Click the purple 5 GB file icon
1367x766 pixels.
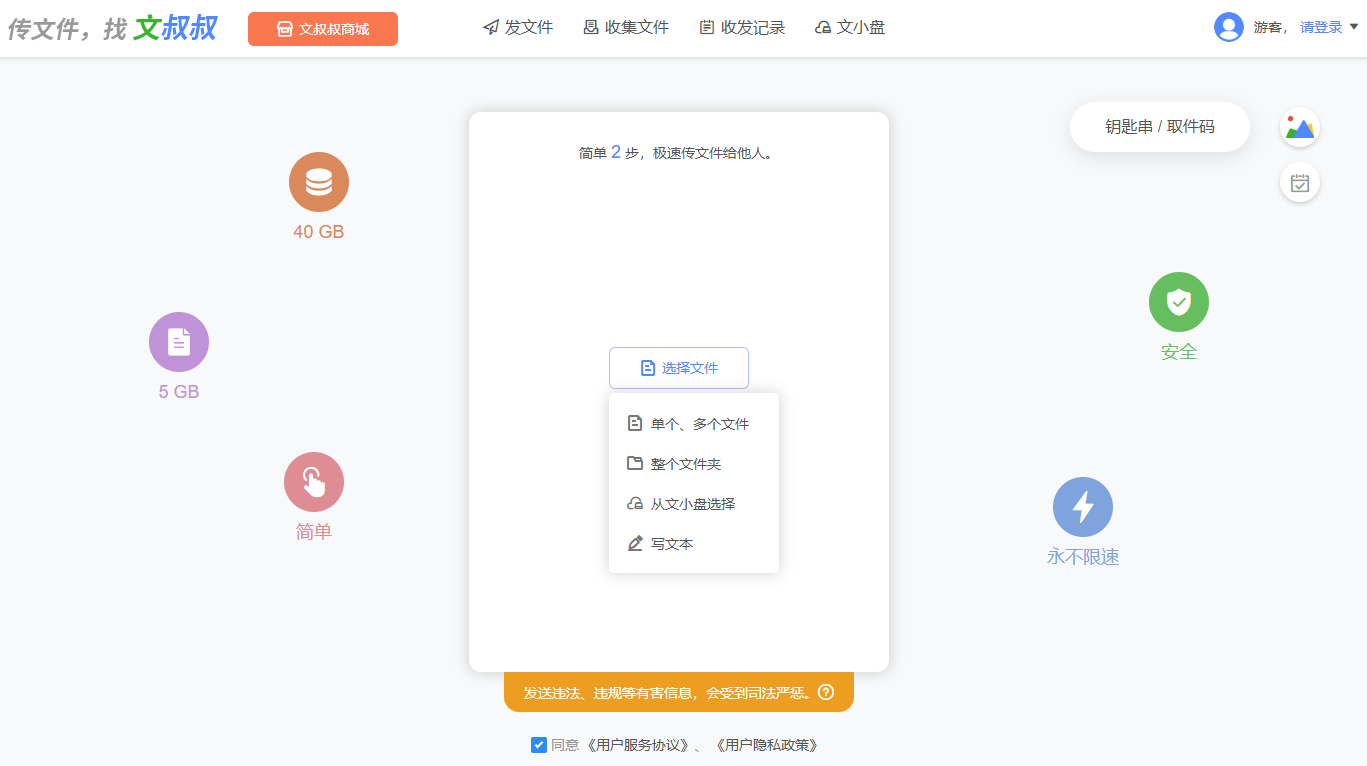(x=179, y=342)
